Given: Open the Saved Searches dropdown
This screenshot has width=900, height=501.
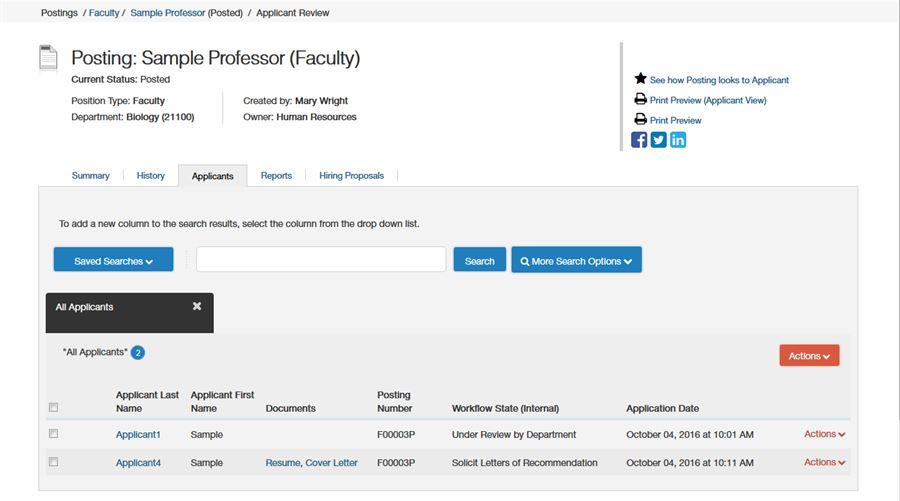Looking at the screenshot, I should click(113, 261).
